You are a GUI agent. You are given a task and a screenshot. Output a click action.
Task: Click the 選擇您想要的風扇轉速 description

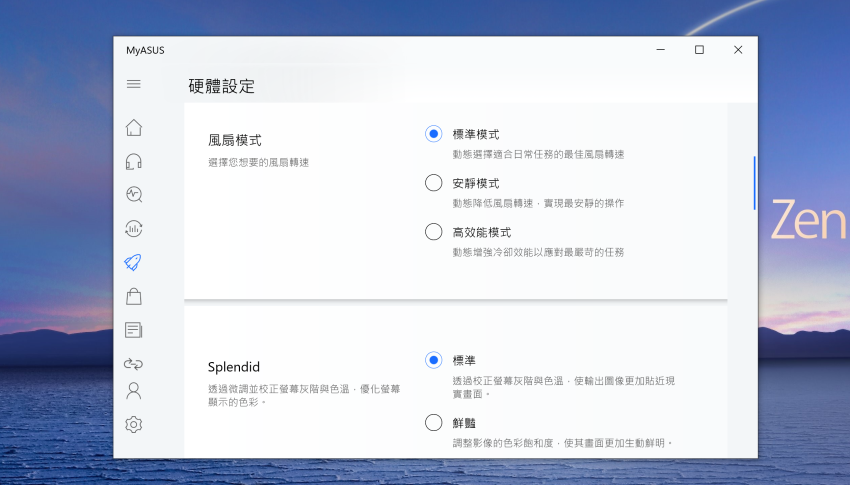(x=259, y=163)
